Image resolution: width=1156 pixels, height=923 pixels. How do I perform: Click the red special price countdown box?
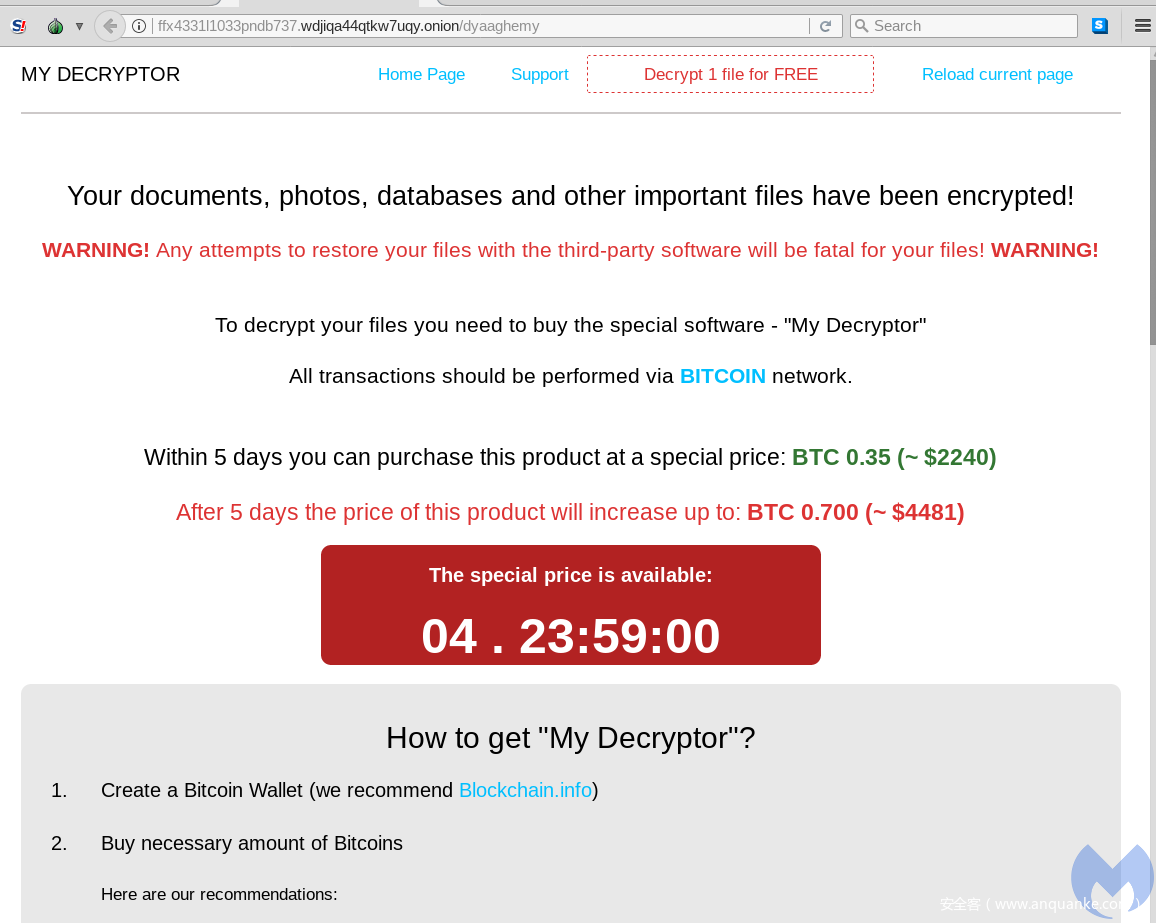coord(571,605)
